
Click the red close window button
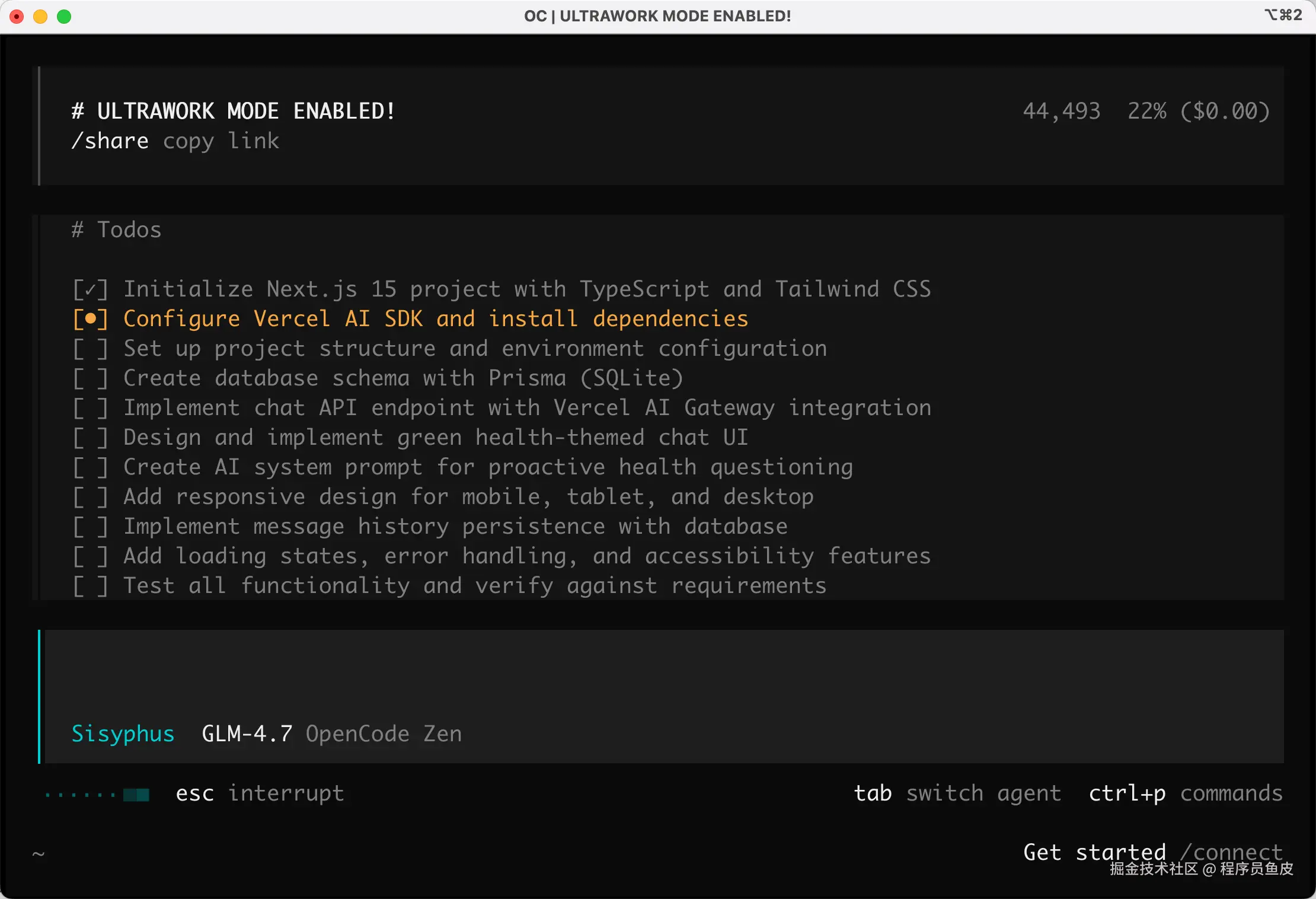tap(17, 17)
